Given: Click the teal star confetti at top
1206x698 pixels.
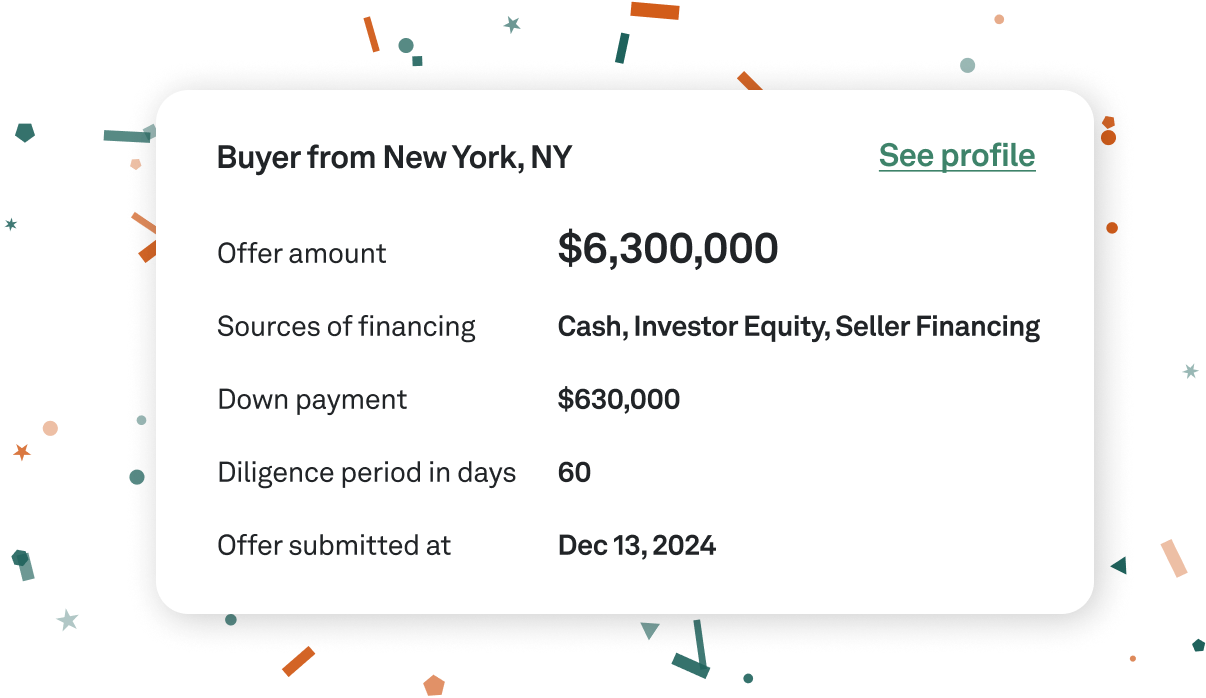Looking at the screenshot, I should click(x=512, y=25).
